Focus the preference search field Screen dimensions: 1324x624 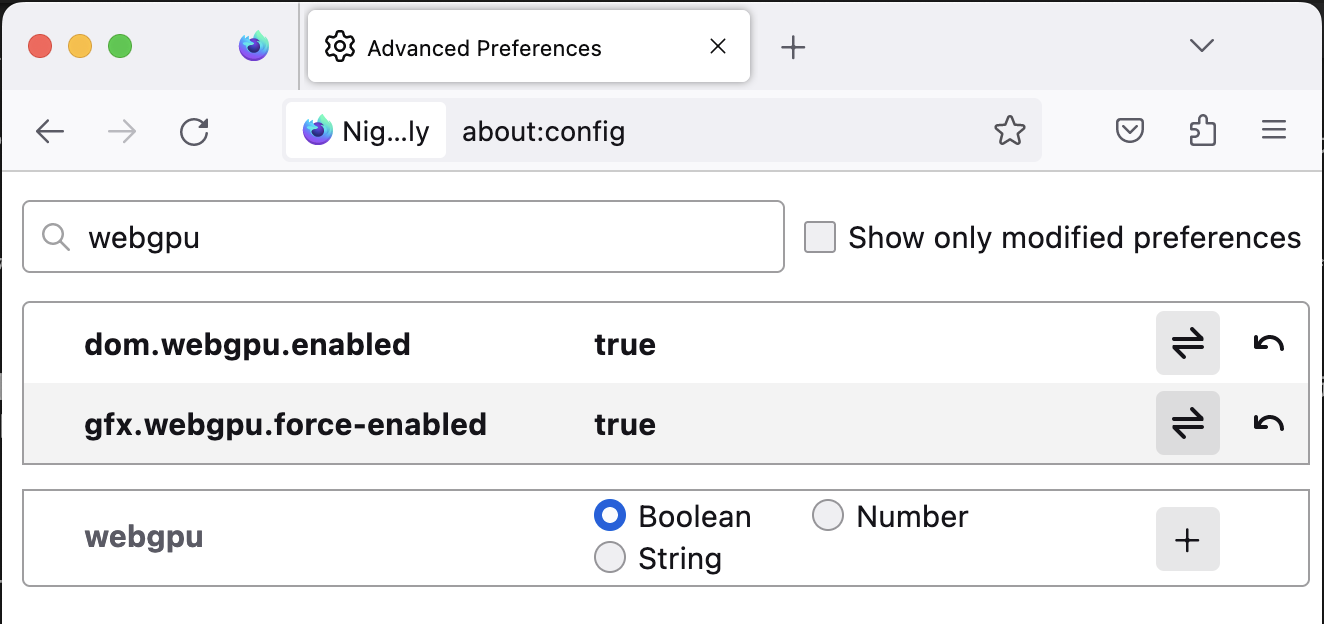[403, 237]
